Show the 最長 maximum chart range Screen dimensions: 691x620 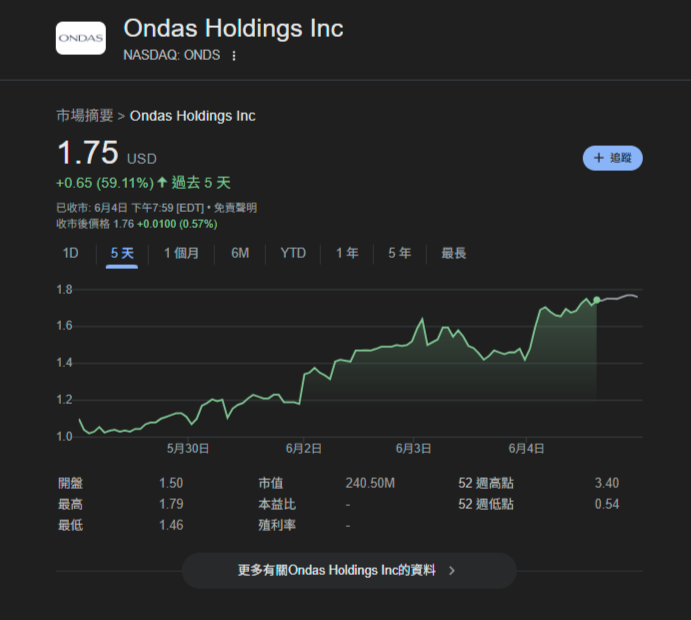click(453, 253)
